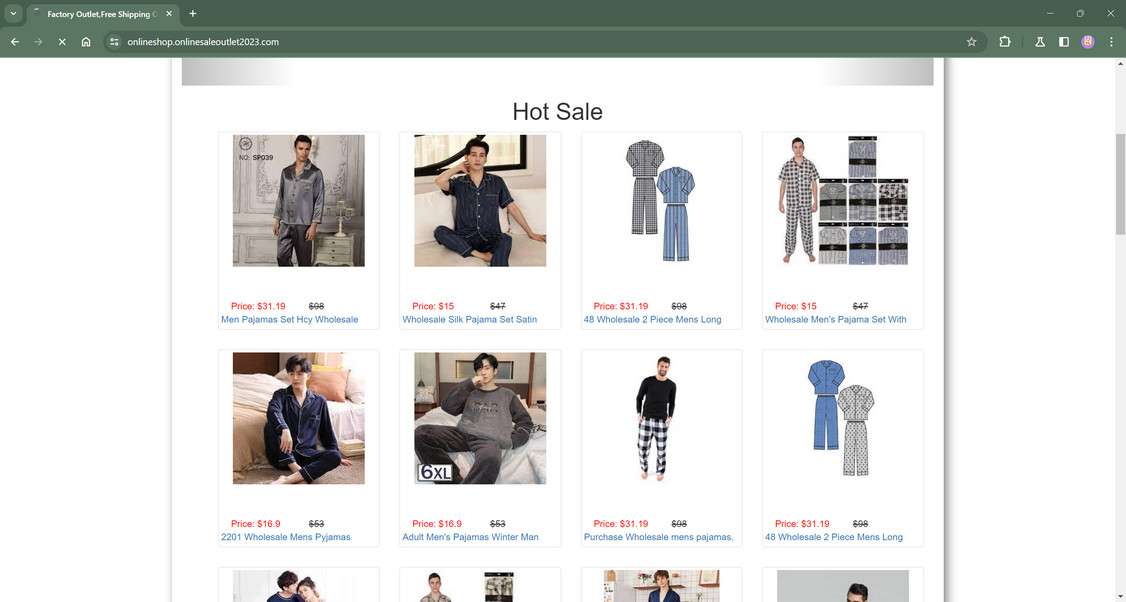Open the Chrome three-dot menu
This screenshot has height=602, width=1126.
[x=1111, y=42]
